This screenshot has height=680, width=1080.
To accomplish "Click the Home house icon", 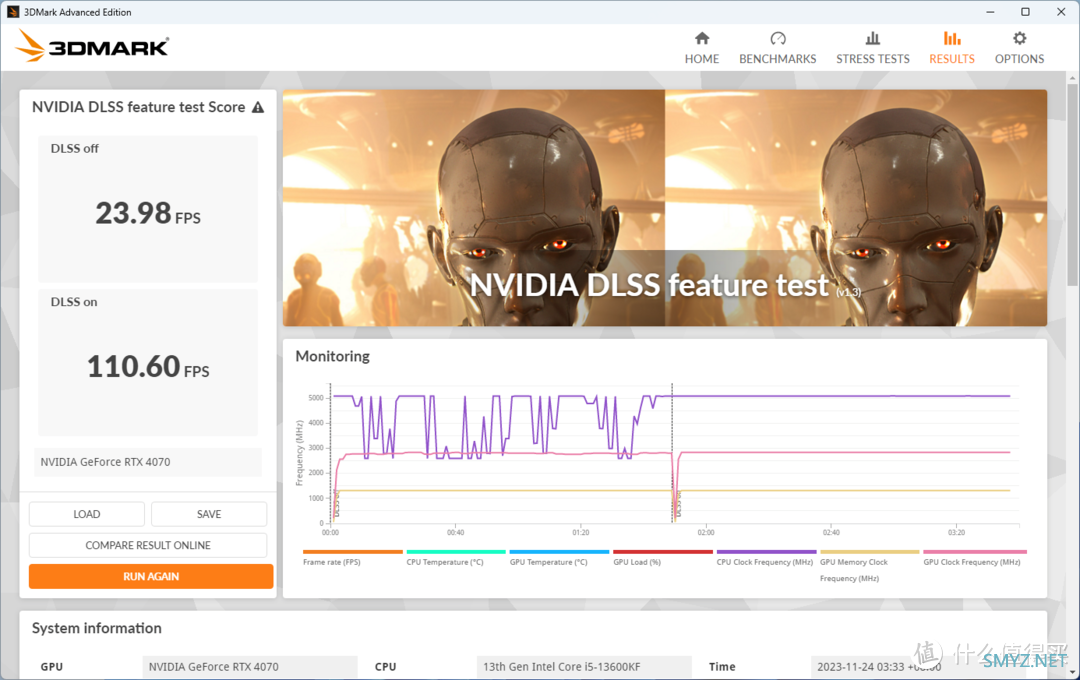I will [702, 38].
